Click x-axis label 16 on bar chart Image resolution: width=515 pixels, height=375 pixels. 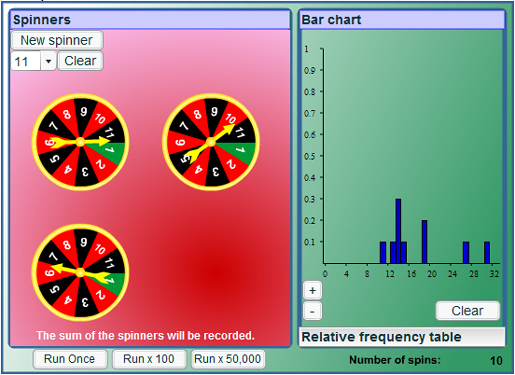click(411, 274)
